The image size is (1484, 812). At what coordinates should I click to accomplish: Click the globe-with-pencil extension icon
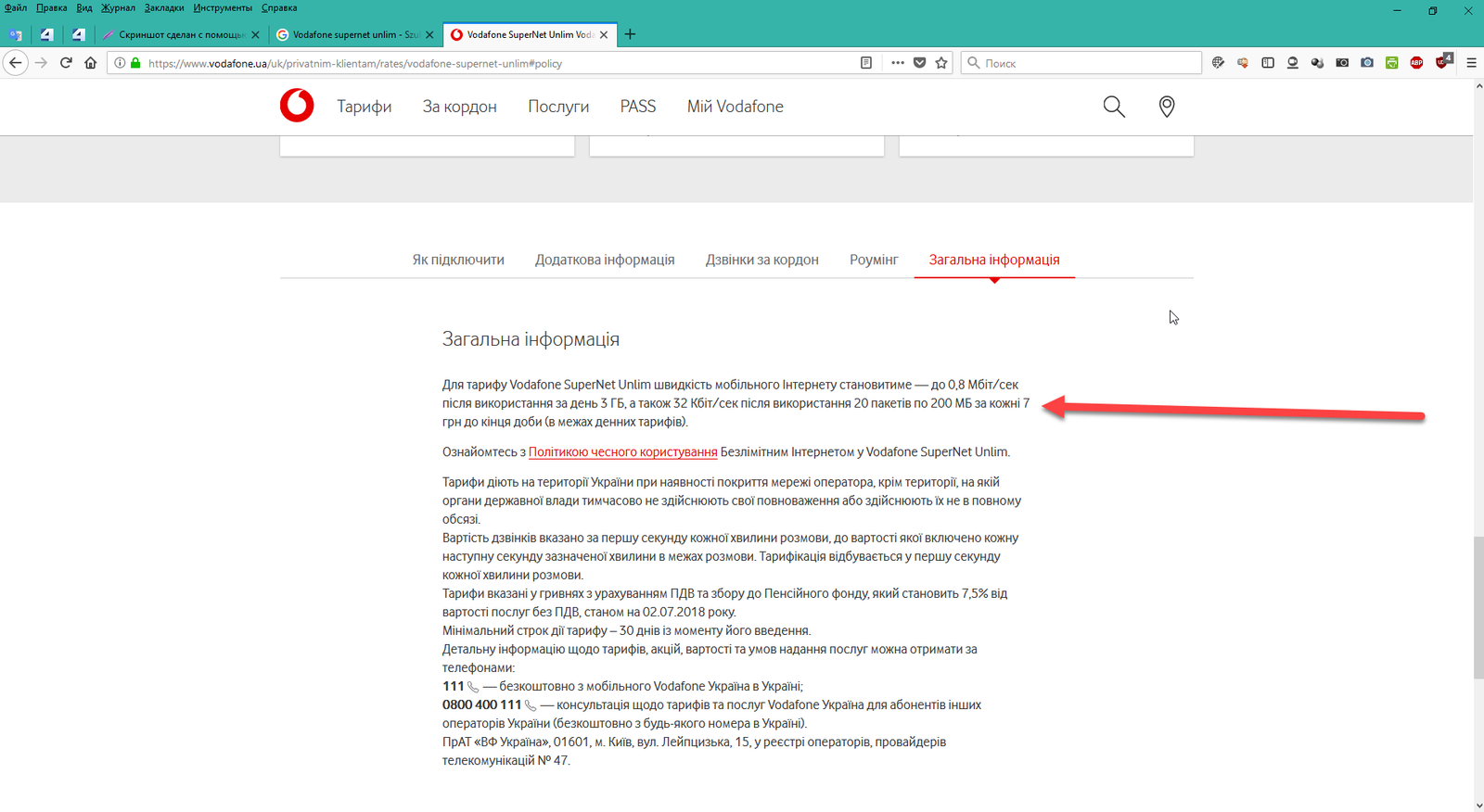click(1218, 63)
